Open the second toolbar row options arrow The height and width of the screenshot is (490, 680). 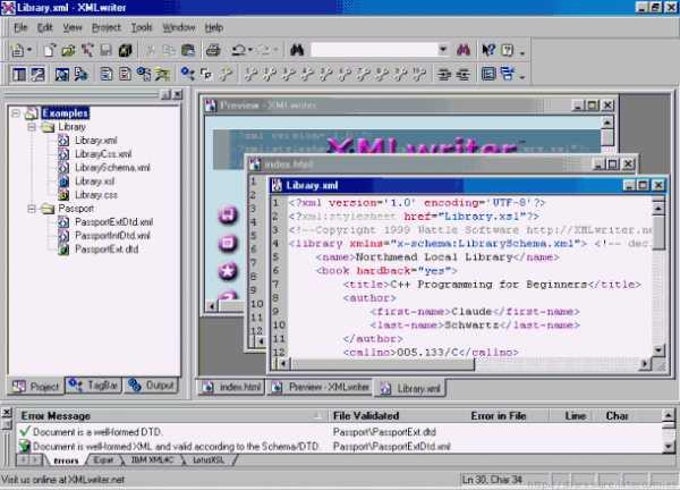tap(523, 77)
